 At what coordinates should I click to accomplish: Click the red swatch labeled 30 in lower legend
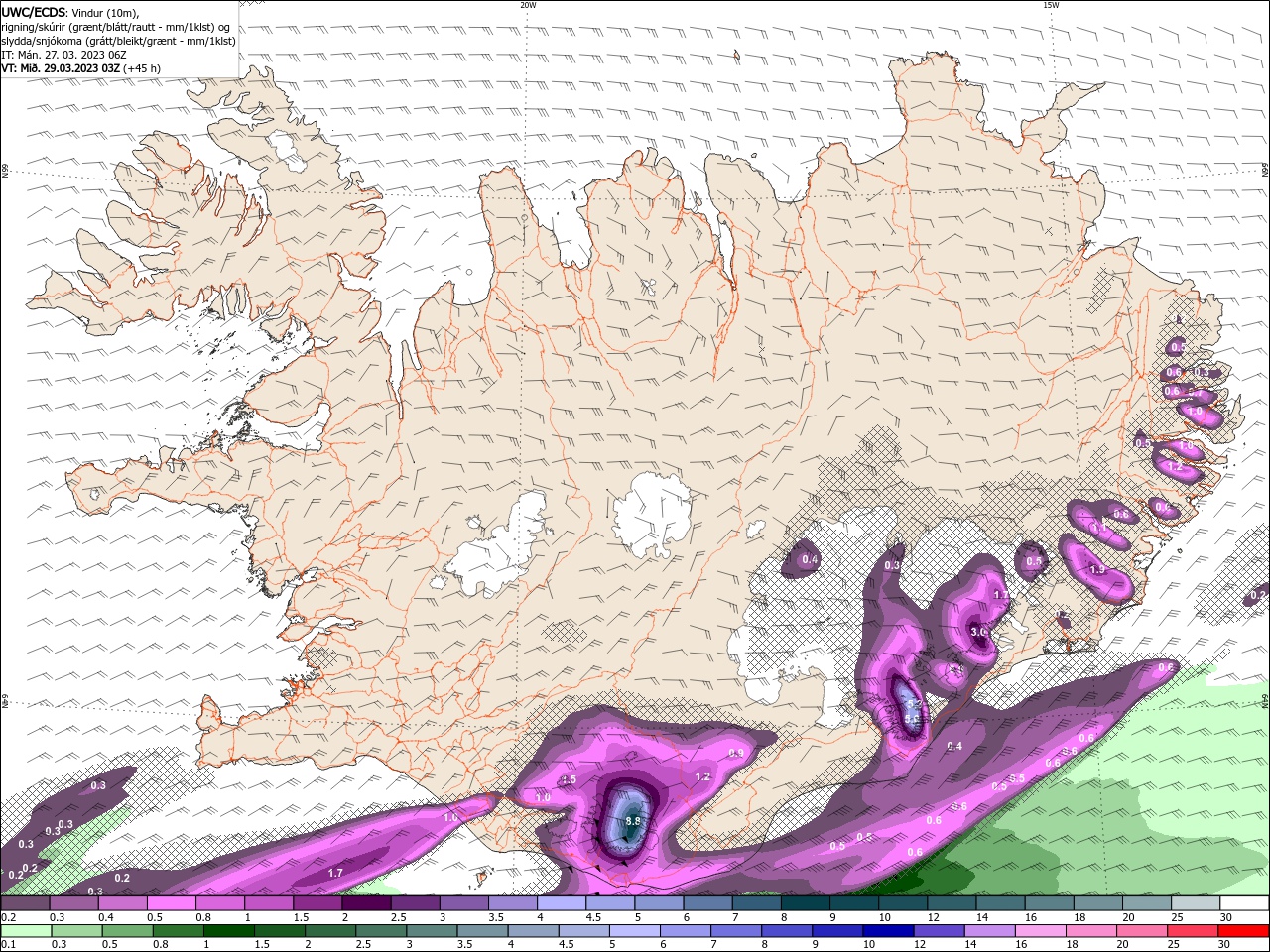coord(1243,931)
